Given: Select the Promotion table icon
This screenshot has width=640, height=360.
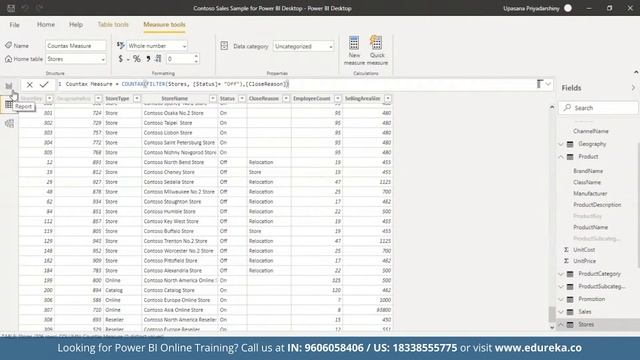Looking at the screenshot, I should point(570,299).
